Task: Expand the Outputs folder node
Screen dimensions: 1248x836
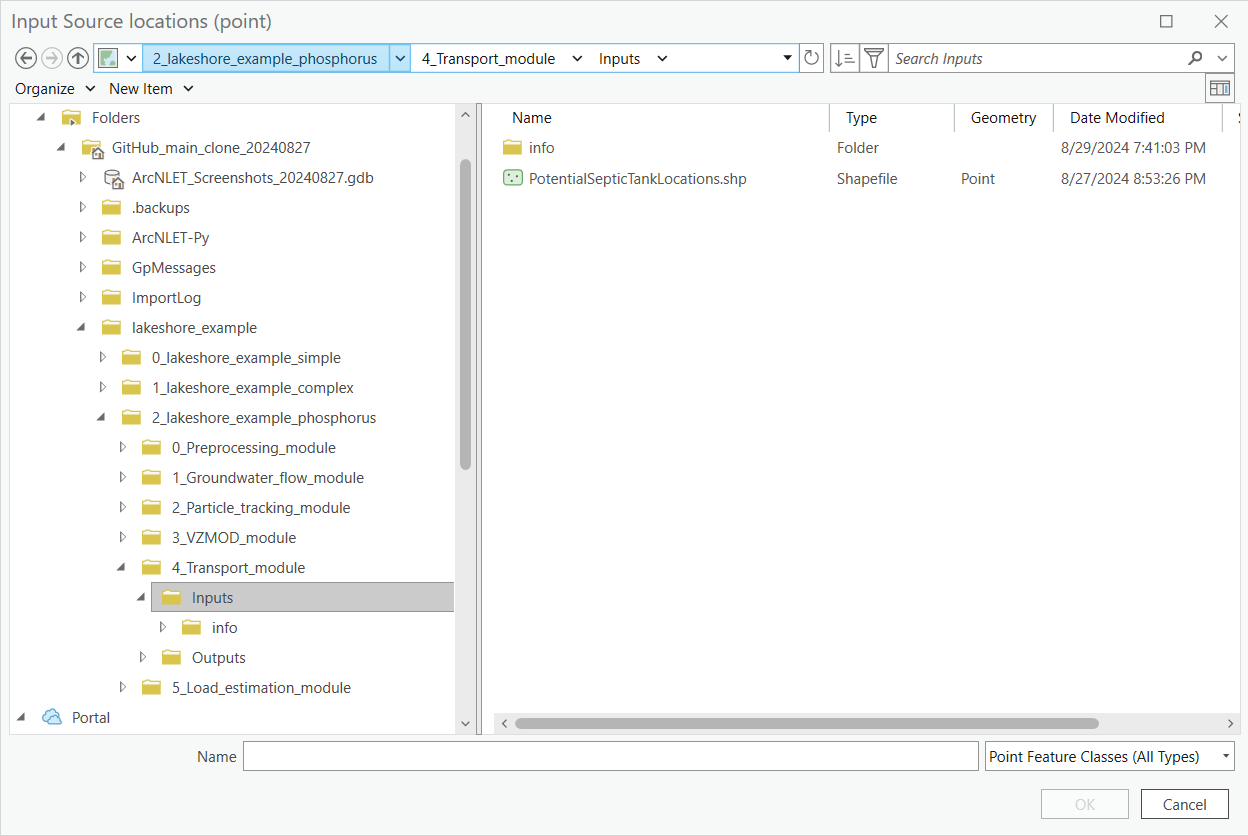Action: coord(143,657)
